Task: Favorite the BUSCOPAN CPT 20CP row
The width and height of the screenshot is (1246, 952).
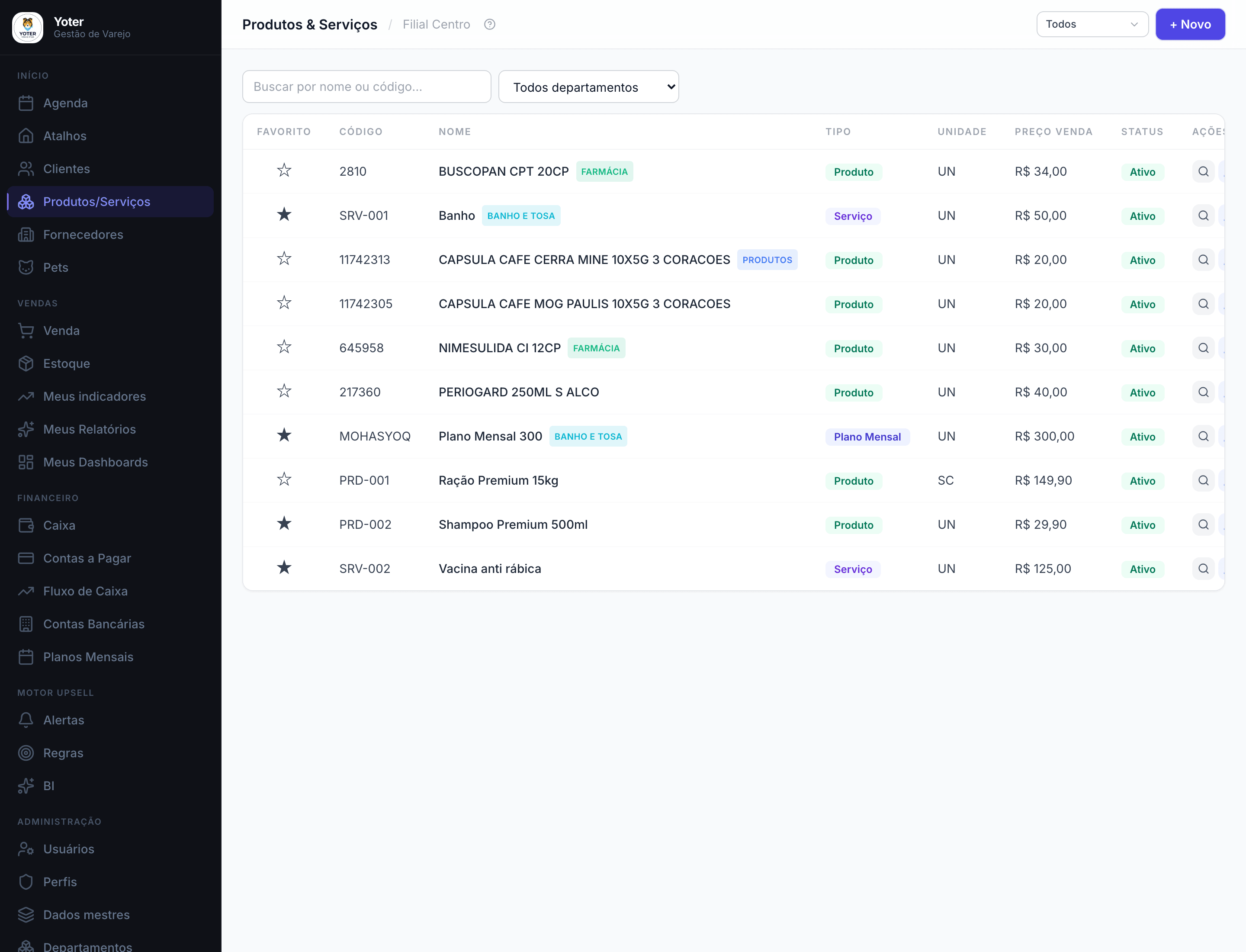Action: 284,170
